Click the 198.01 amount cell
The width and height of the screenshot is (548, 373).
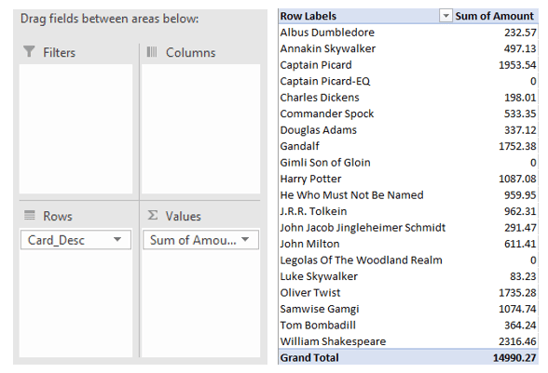pos(520,97)
